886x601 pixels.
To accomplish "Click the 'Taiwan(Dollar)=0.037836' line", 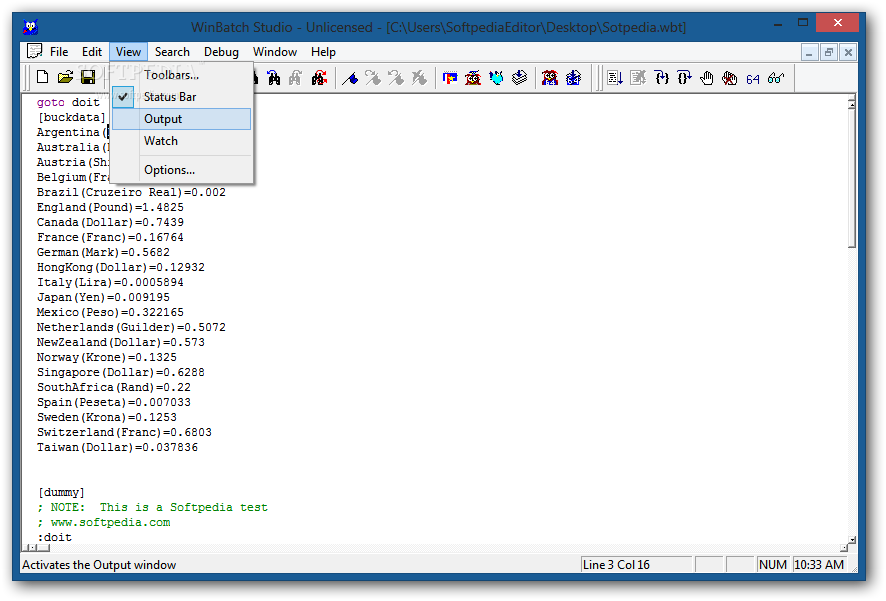I will tap(117, 447).
